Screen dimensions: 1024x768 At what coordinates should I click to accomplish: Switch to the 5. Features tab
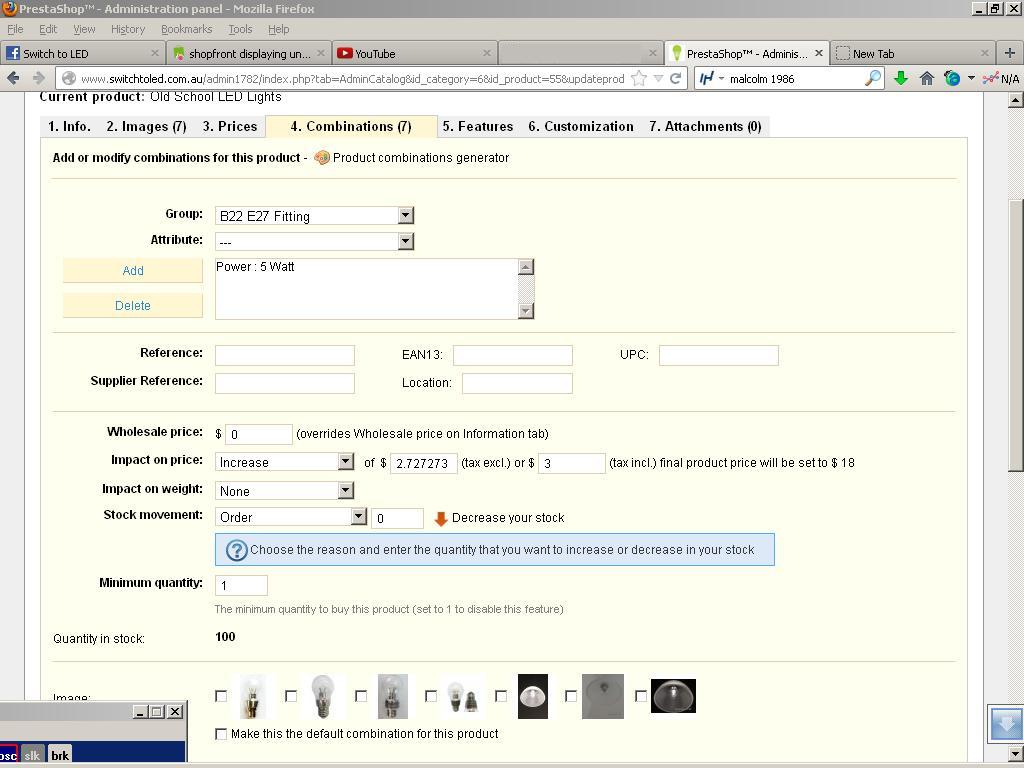coord(478,127)
